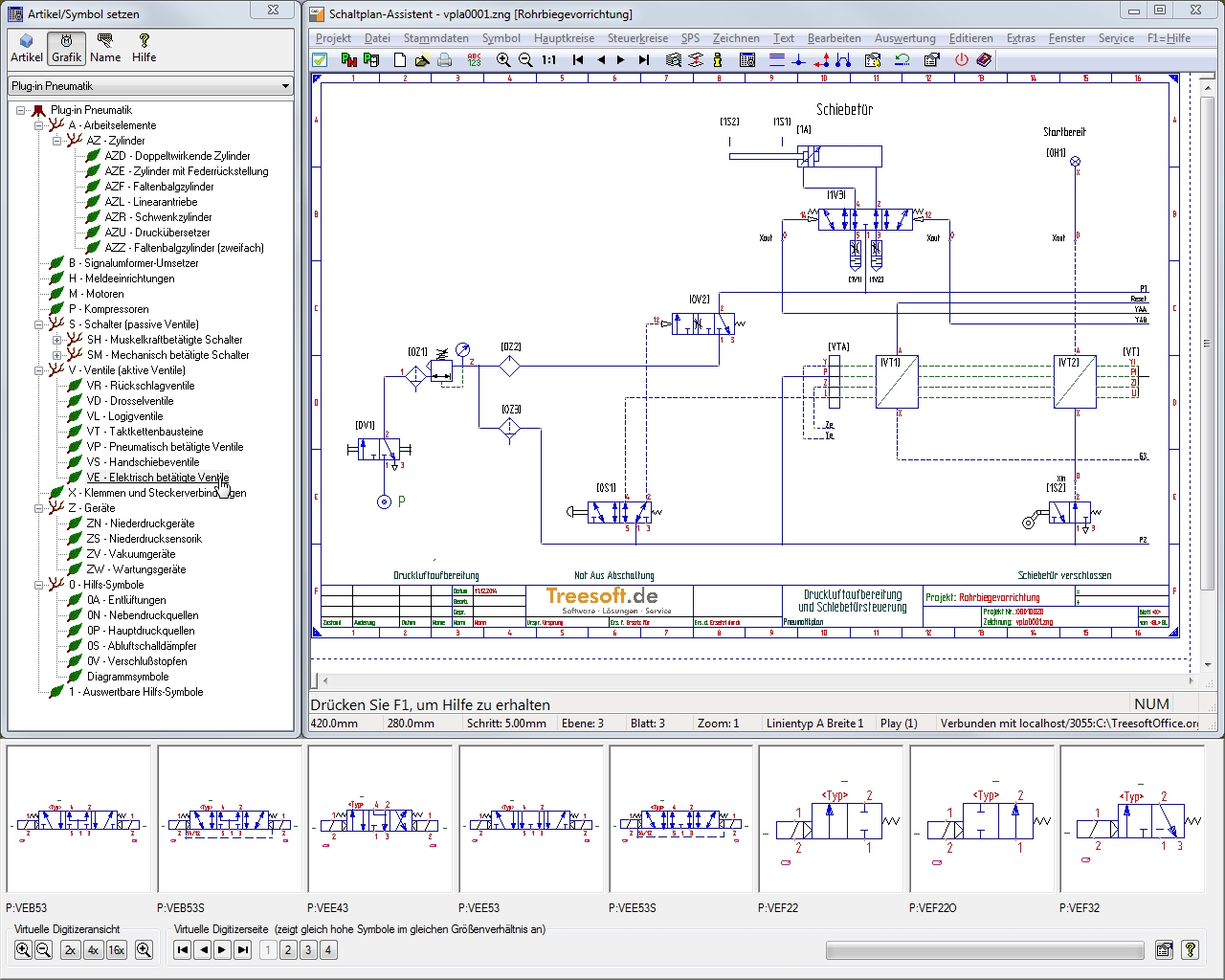Open the Symbol menu
This screenshot has height=980, width=1225.
tap(501, 38)
